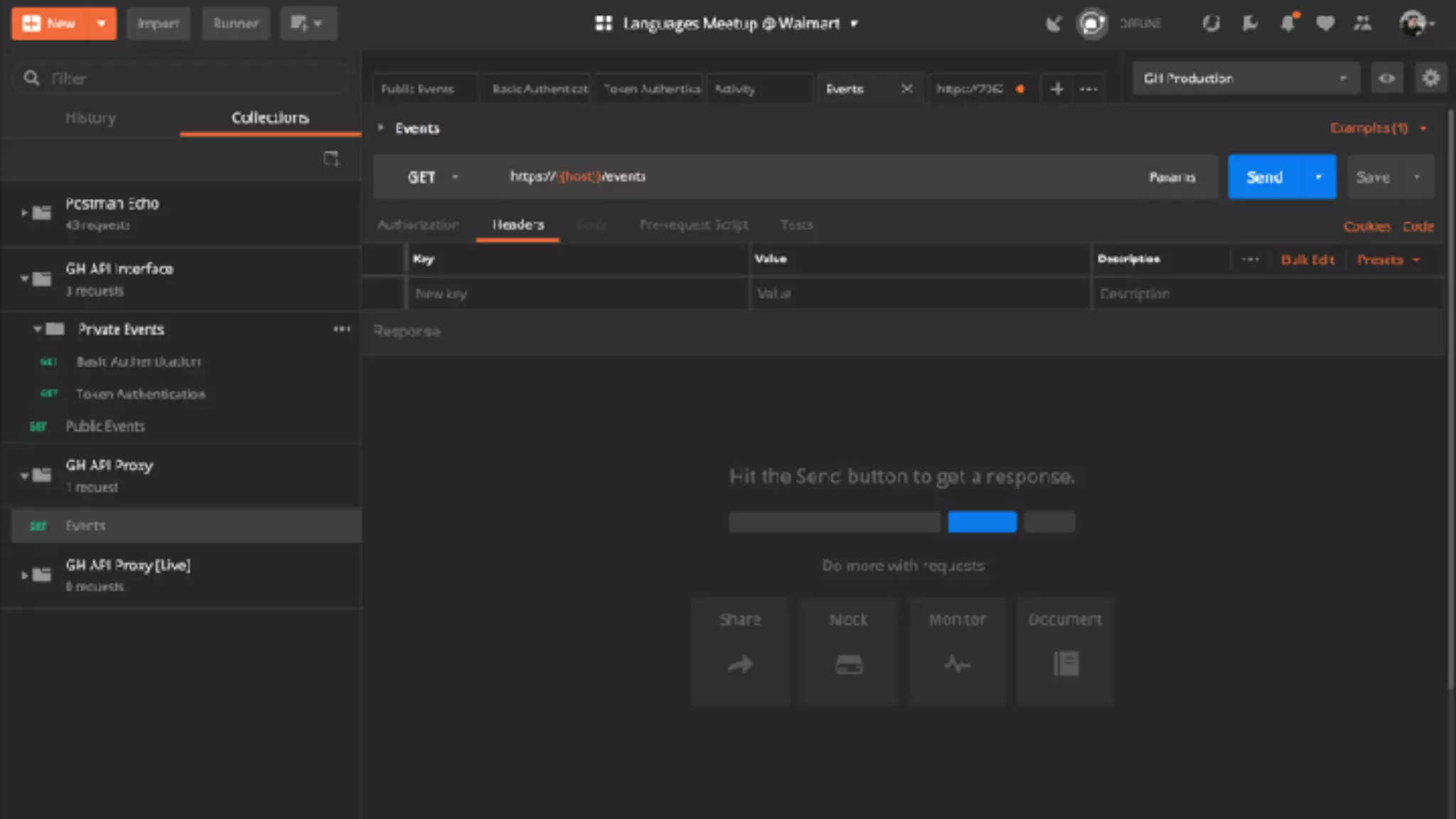Image resolution: width=1456 pixels, height=819 pixels.
Task: Collapse the GH API Interface collection
Action: (24, 278)
